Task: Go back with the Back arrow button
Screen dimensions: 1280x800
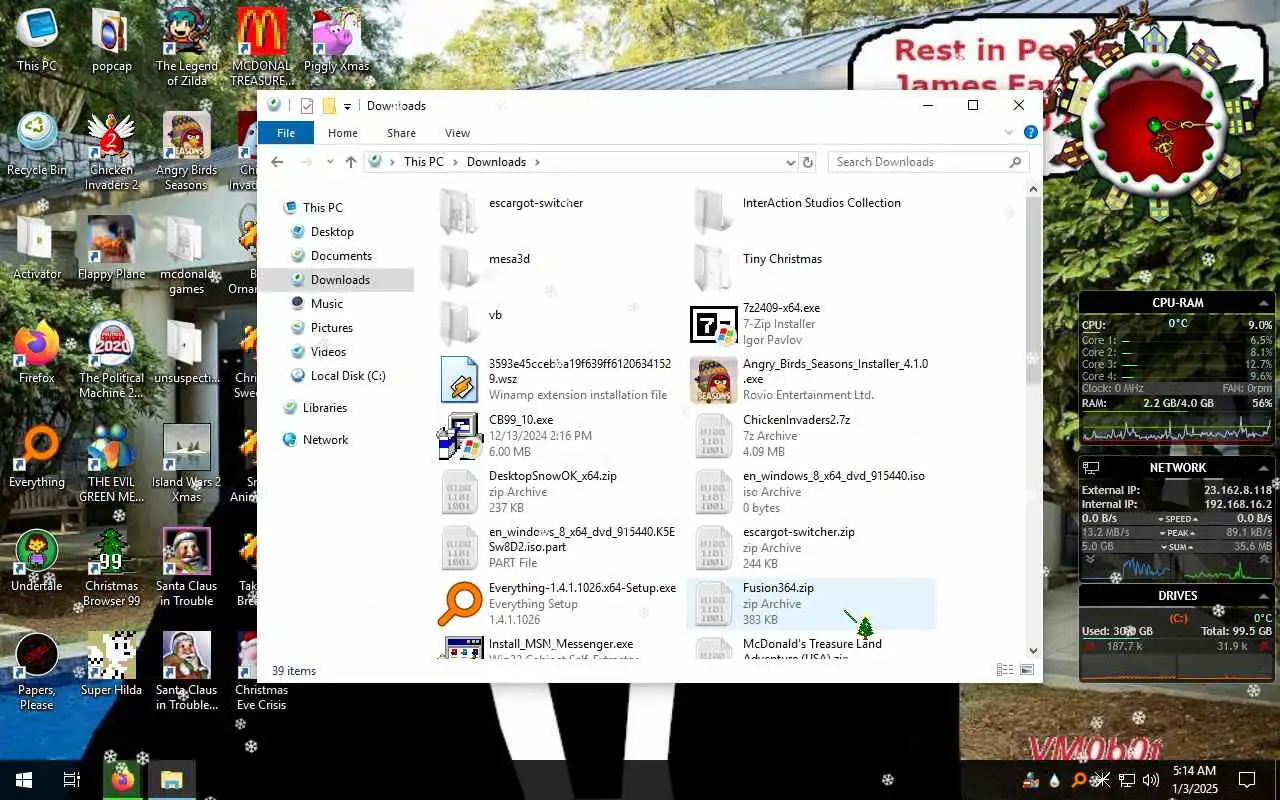Action: pyautogui.click(x=277, y=162)
